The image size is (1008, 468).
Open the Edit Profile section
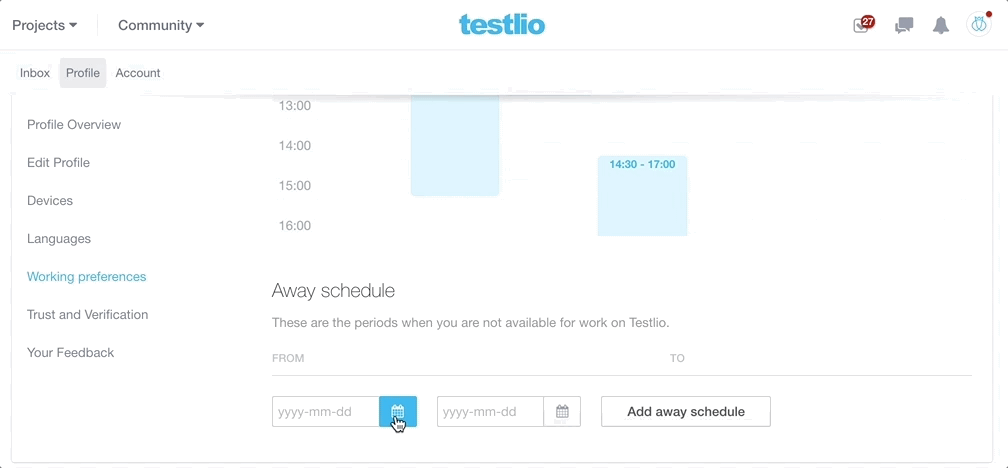(x=58, y=163)
